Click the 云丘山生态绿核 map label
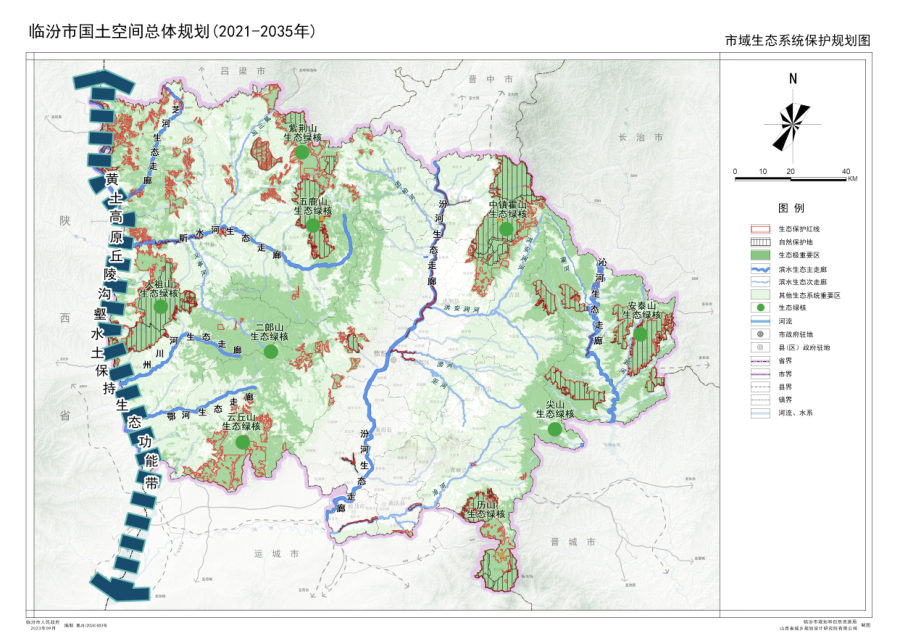Image resolution: width=900 pixels, height=636 pixels. pos(241,422)
